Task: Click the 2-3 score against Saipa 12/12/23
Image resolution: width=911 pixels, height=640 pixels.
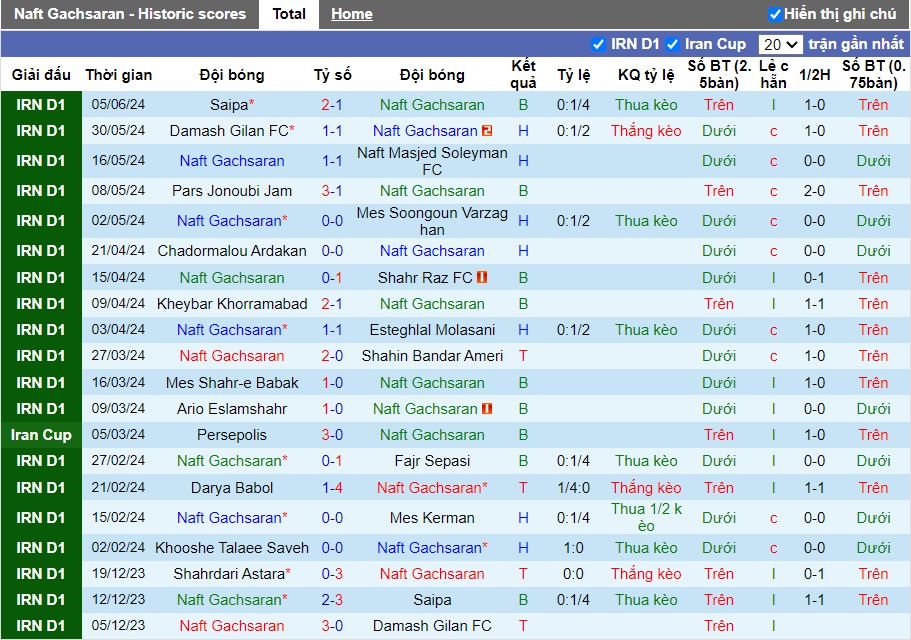Action: [332, 600]
